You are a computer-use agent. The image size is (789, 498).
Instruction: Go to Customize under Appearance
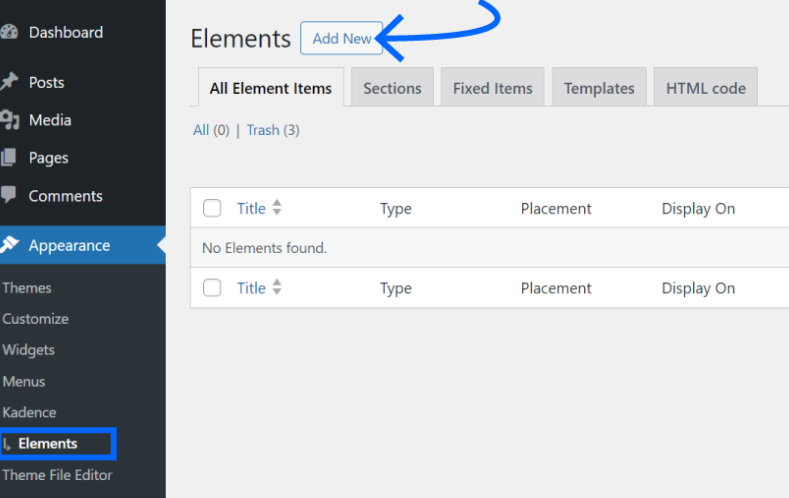tap(35, 319)
